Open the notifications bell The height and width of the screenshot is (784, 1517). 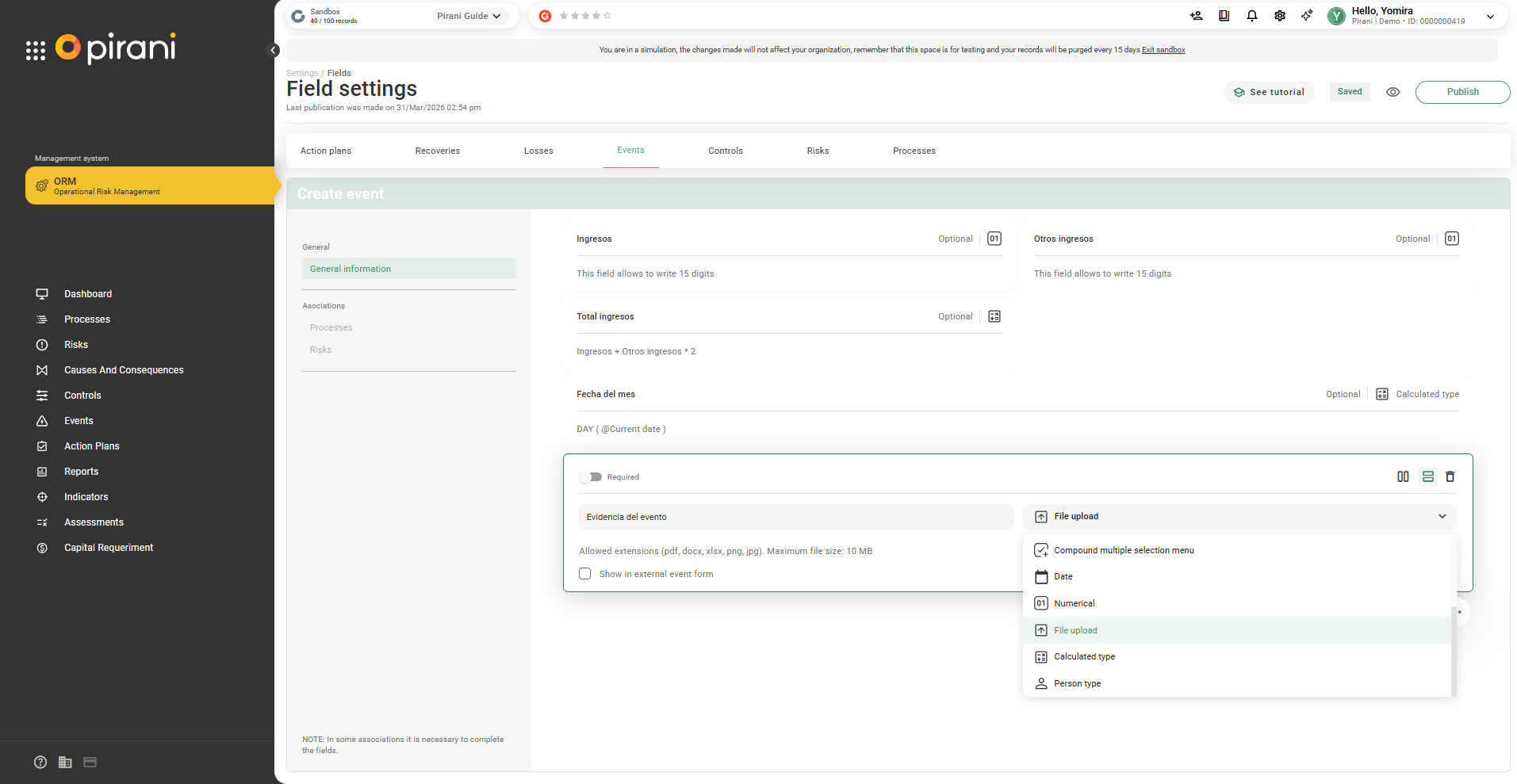click(1251, 16)
